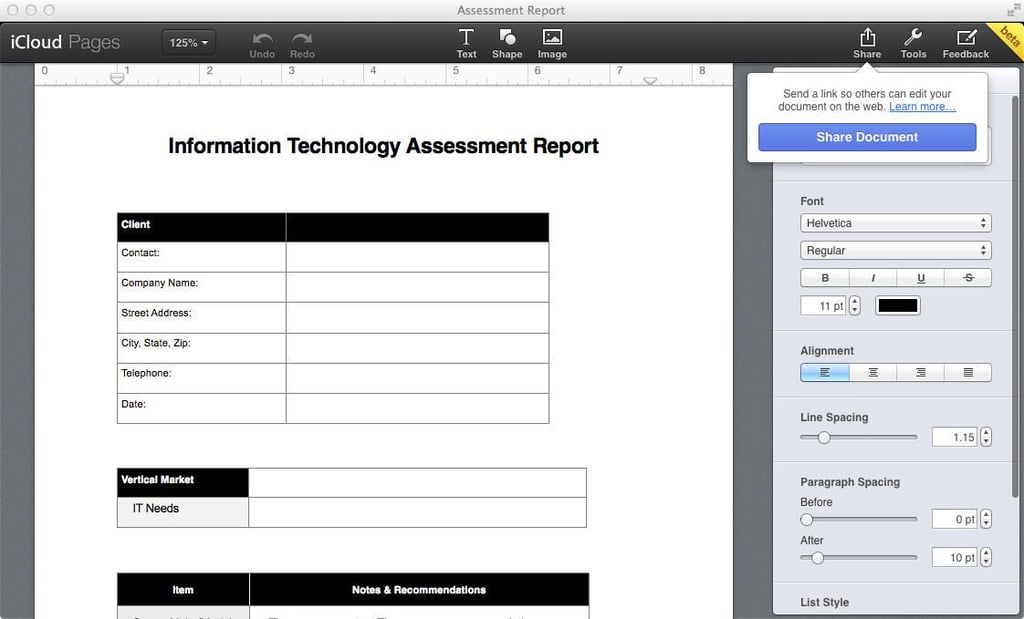1024x619 pixels.
Task: Align text right
Action: (921, 372)
